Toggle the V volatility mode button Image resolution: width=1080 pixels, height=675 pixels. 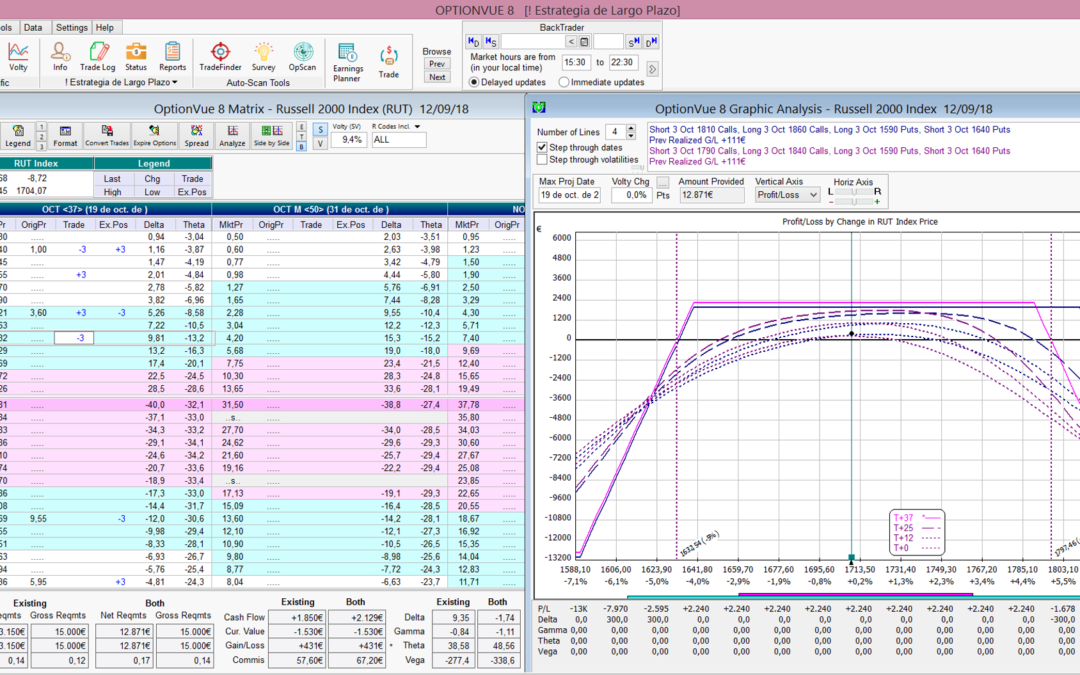click(x=320, y=143)
